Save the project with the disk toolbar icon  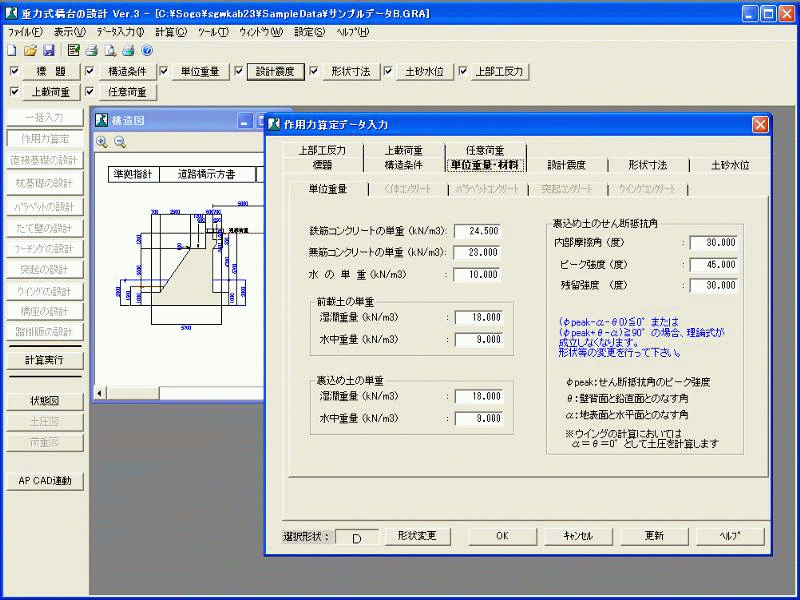coord(48,51)
